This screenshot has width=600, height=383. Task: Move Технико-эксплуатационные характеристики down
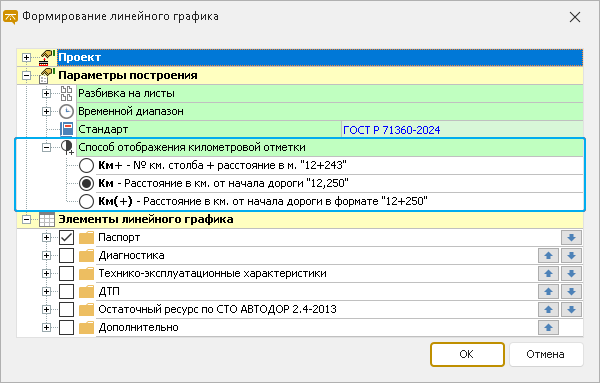[x=571, y=274]
